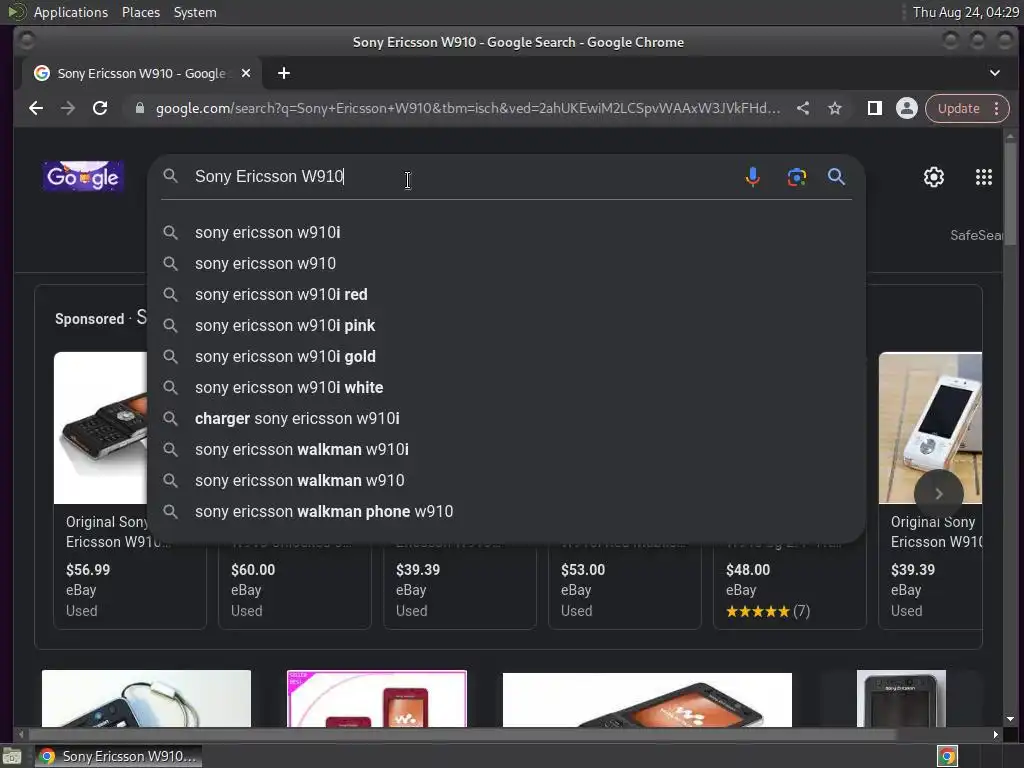Open image result with phone strap
The height and width of the screenshot is (768, 1024).
[146, 698]
